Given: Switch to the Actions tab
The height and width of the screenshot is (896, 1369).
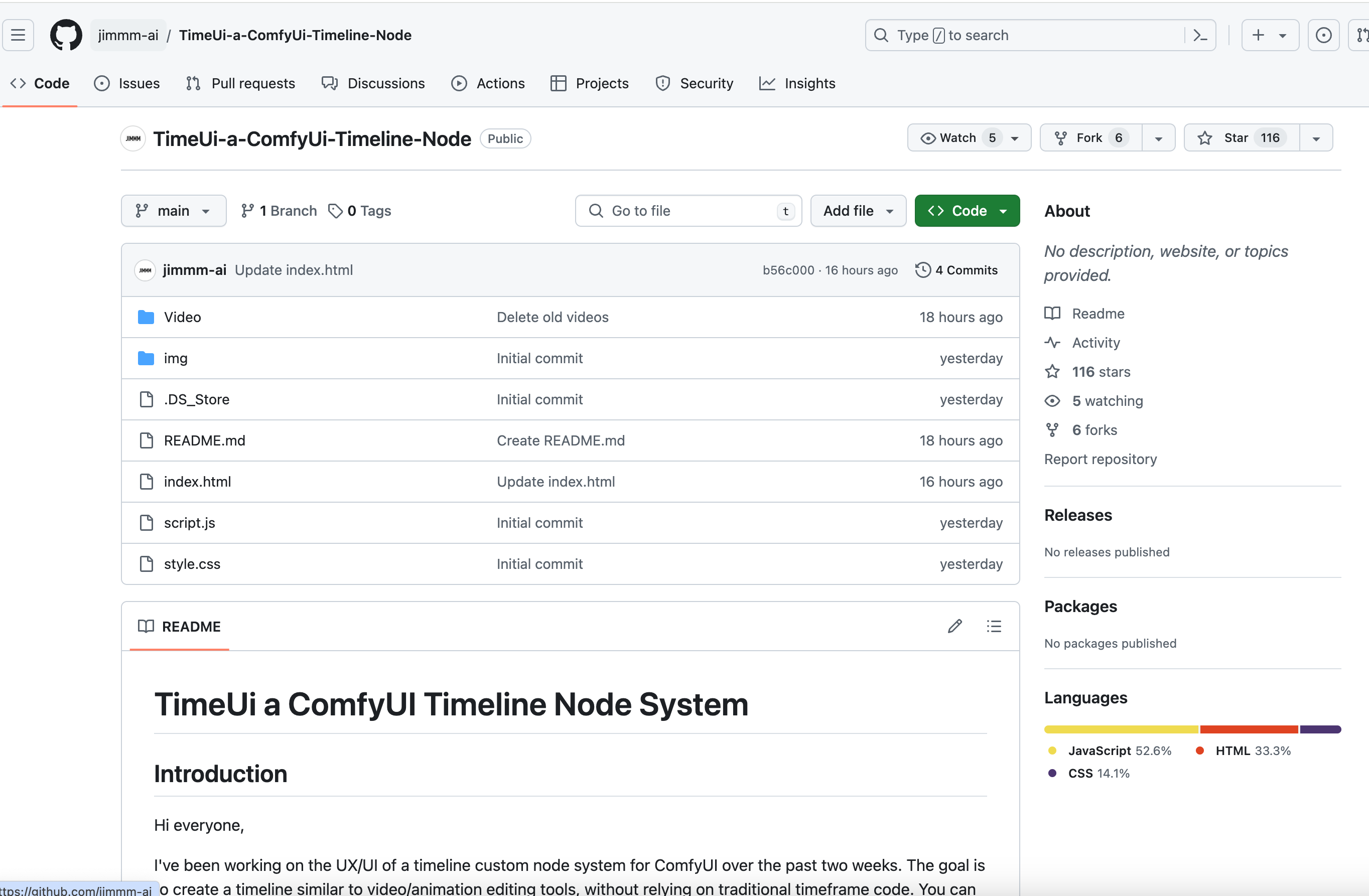Looking at the screenshot, I should (x=488, y=83).
